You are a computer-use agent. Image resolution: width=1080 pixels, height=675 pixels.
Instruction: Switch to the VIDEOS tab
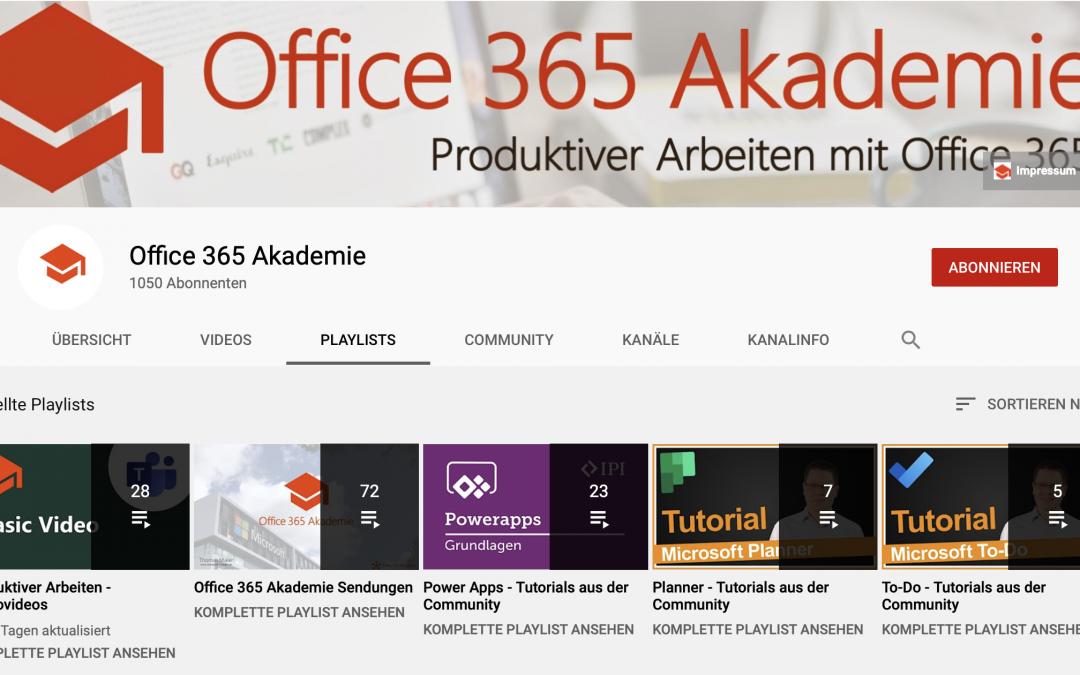click(225, 340)
